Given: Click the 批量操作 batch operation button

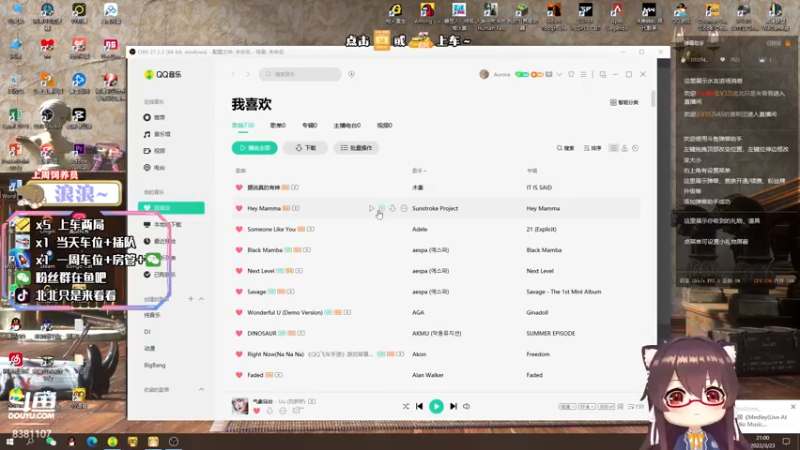Looking at the screenshot, I should (x=356, y=148).
